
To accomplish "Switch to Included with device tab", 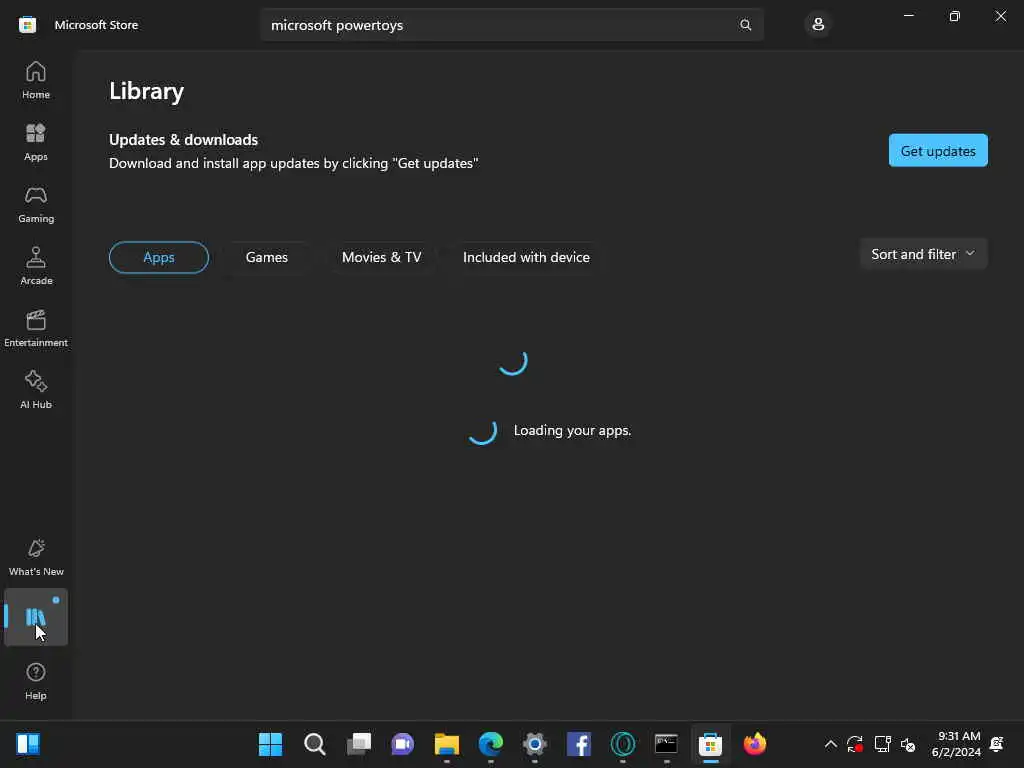I will point(526,257).
